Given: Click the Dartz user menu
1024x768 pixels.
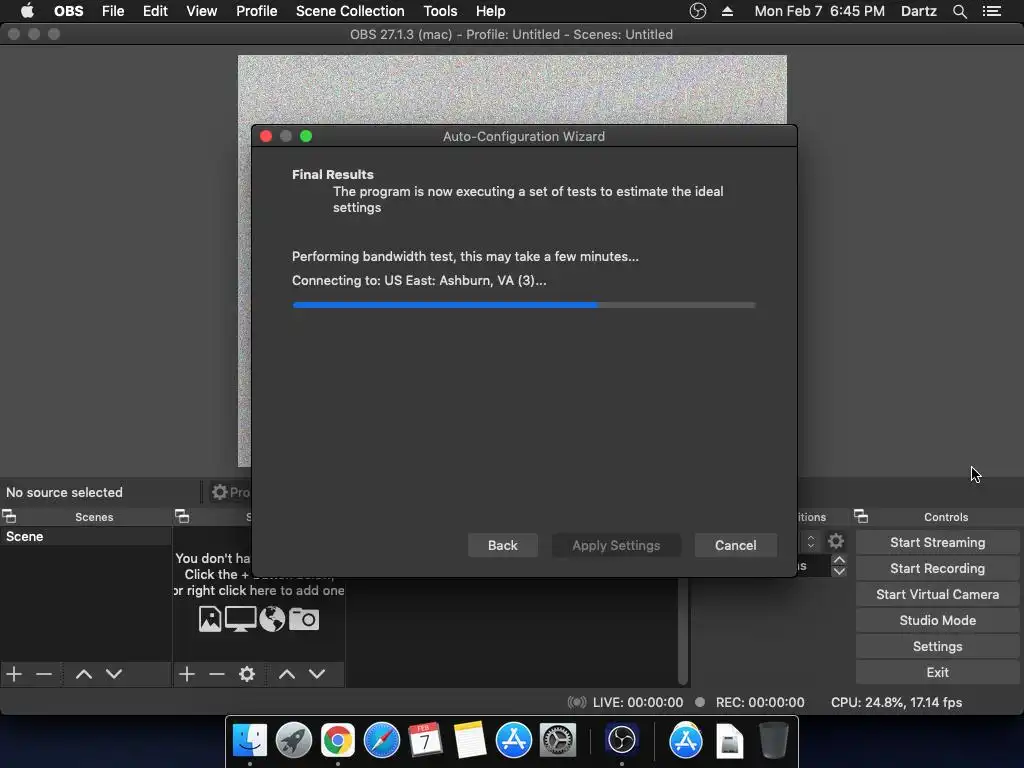Looking at the screenshot, I should [918, 11].
